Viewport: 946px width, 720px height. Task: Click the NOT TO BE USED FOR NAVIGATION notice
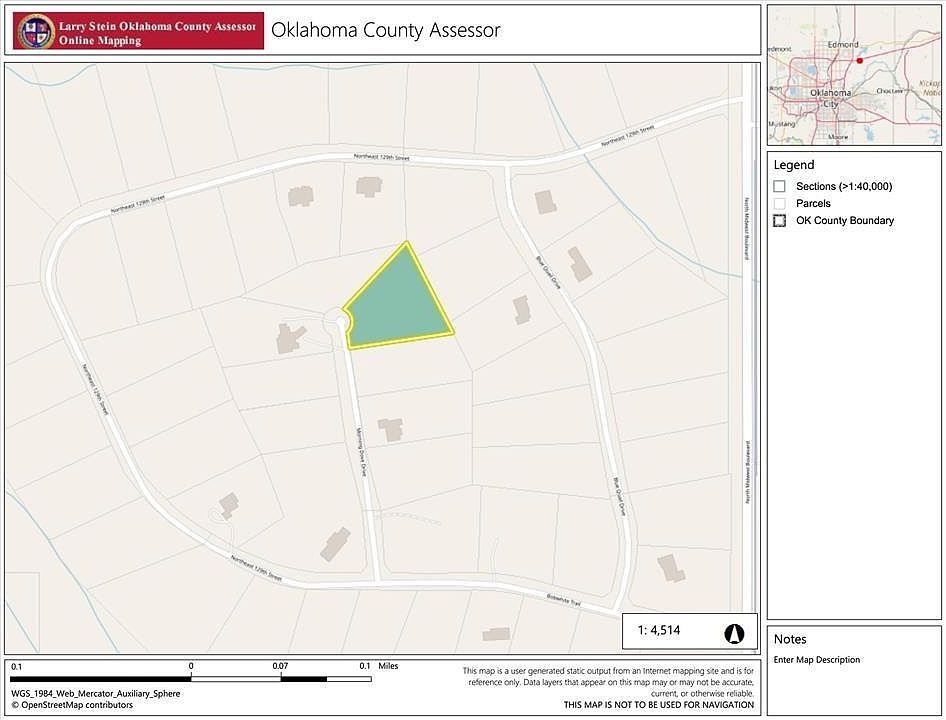[x=659, y=704]
